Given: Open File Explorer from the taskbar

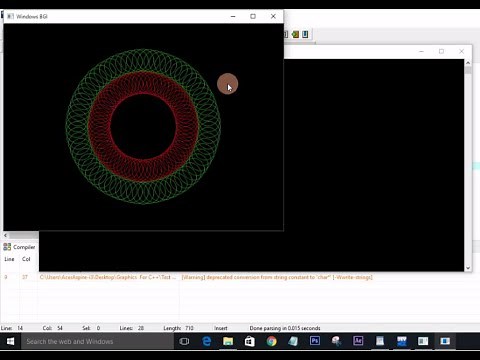Looking at the screenshot, I should pyautogui.click(x=228, y=341).
